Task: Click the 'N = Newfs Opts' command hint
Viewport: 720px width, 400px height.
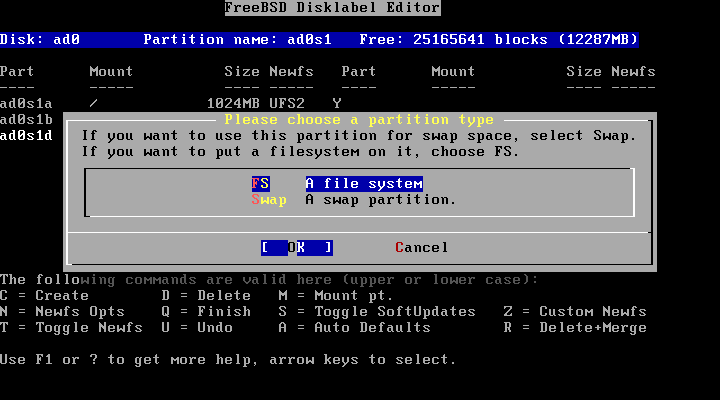Action: click(x=62, y=312)
